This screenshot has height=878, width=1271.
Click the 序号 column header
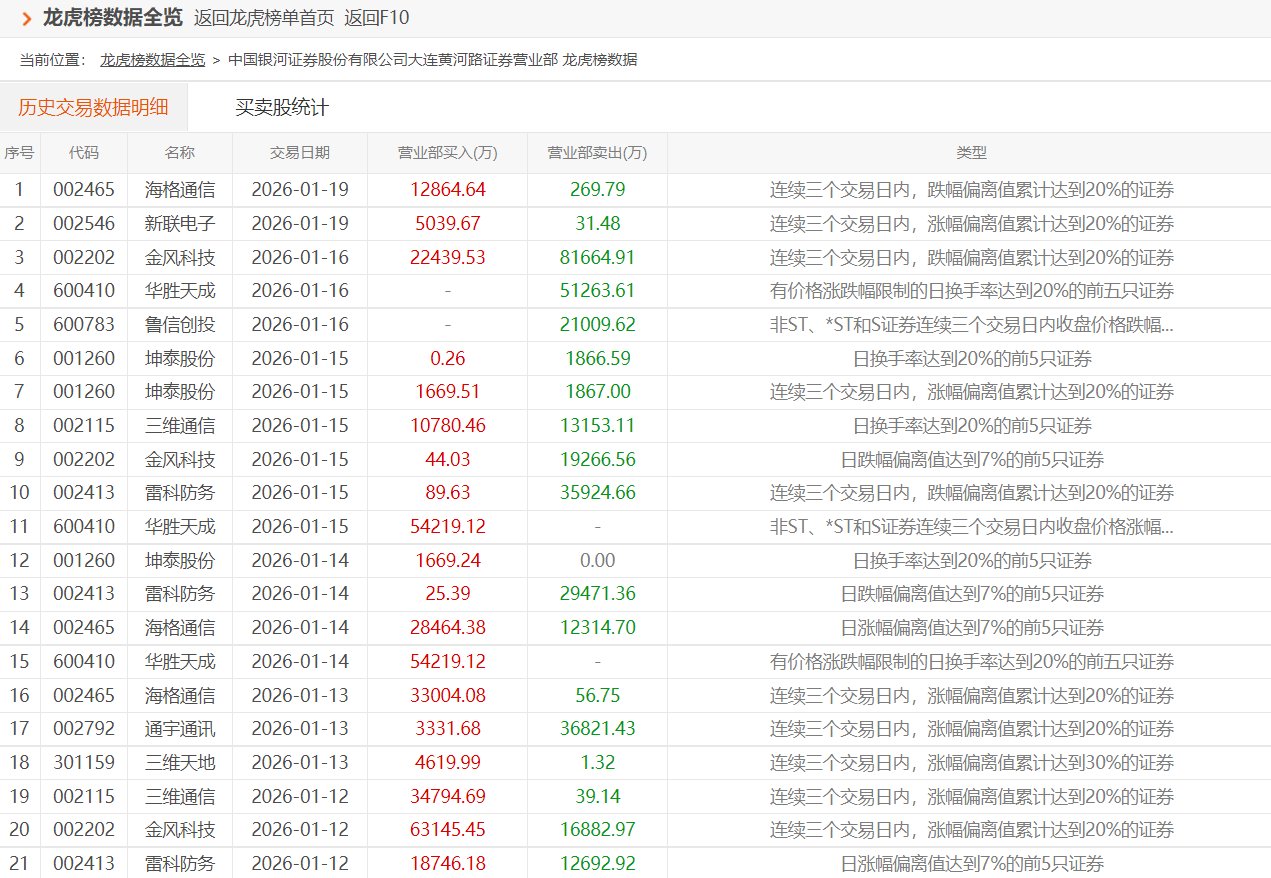tap(19, 153)
